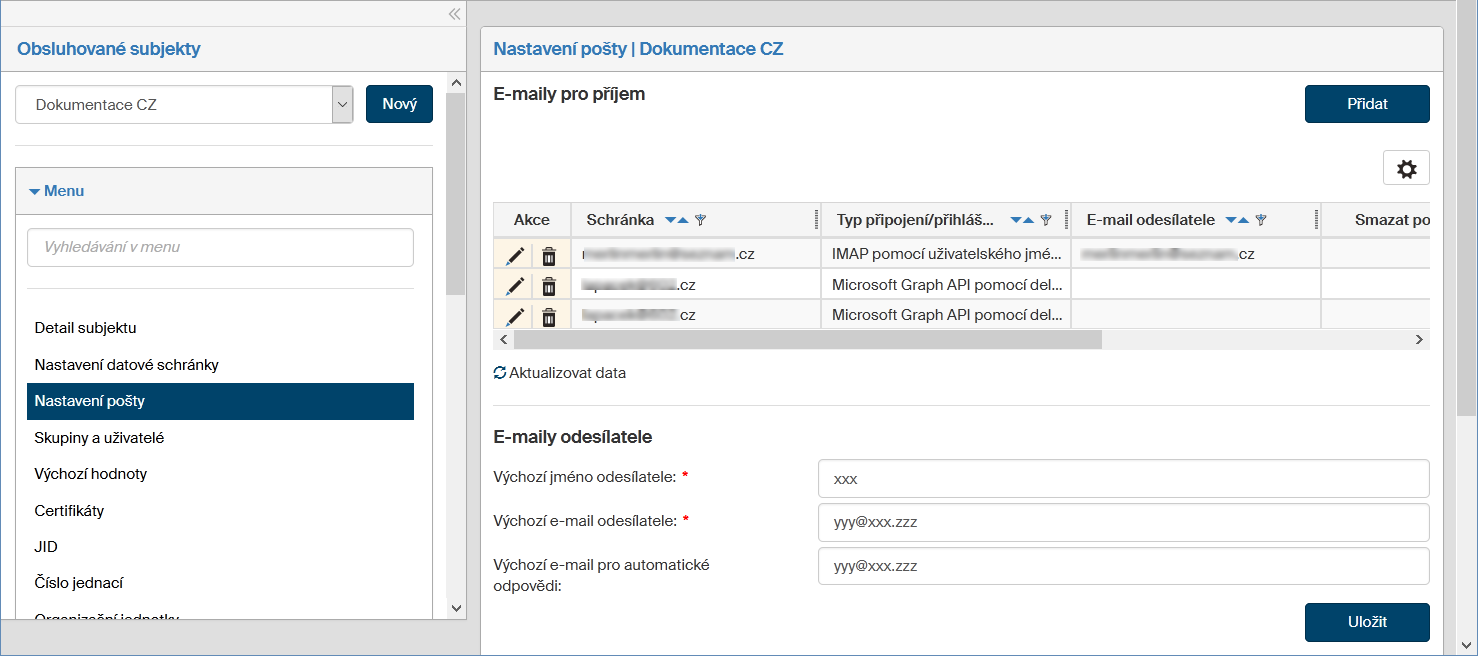
Task: Open filter for the Schránka column
Action: (x=701, y=220)
